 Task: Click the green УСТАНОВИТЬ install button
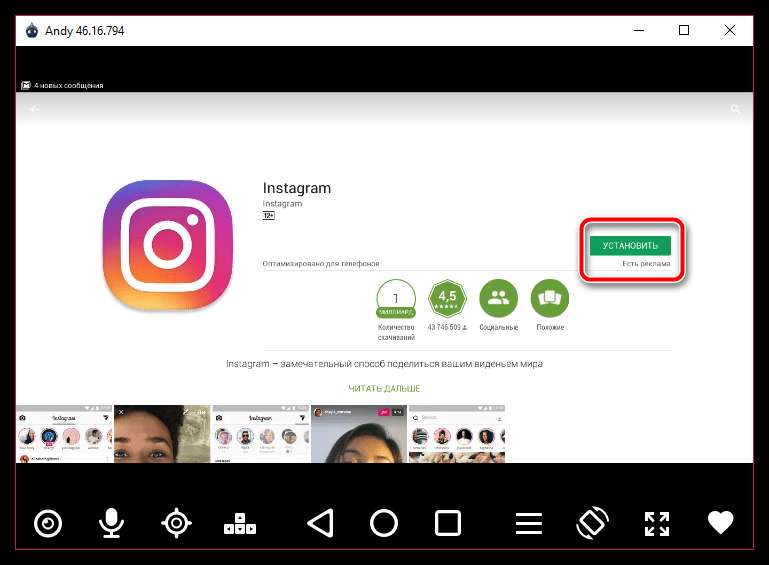pyautogui.click(x=630, y=245)
